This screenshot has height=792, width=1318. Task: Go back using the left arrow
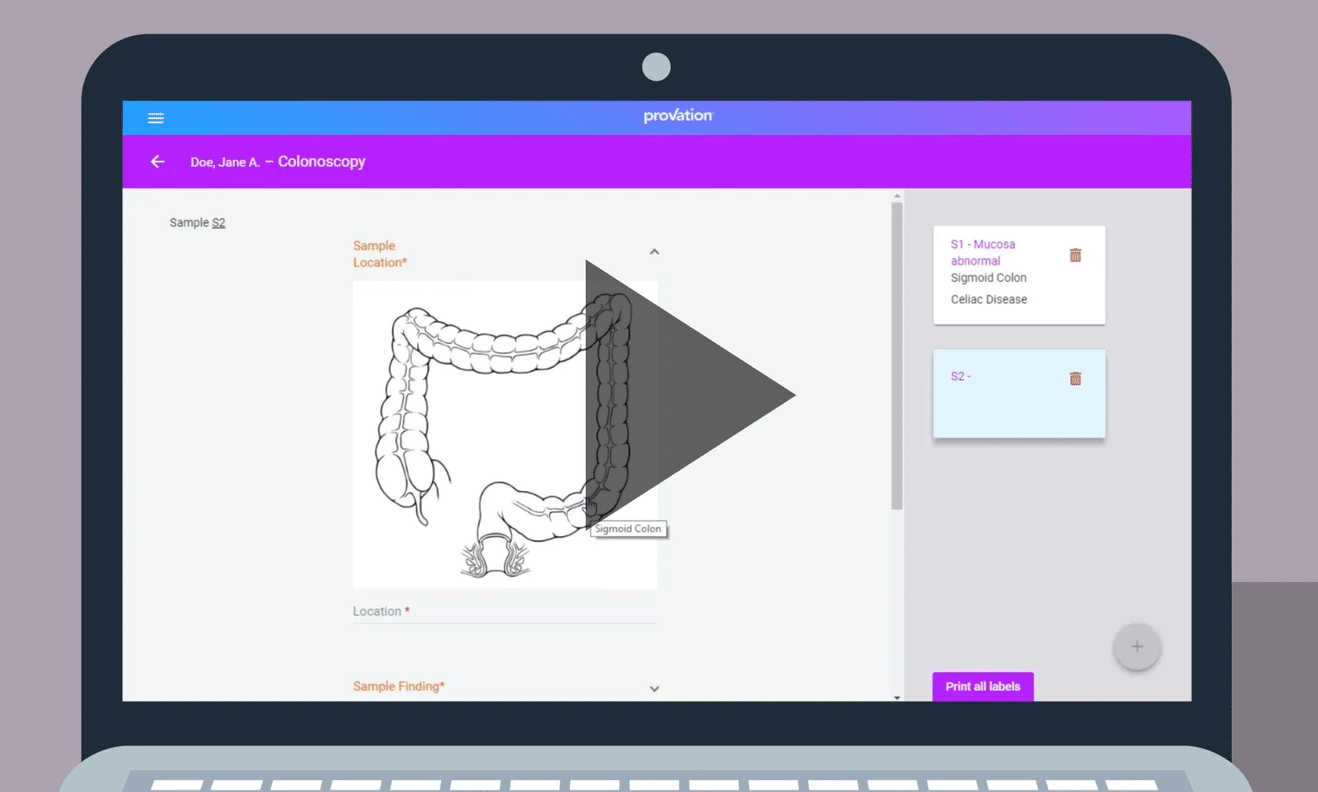[157, 162]
